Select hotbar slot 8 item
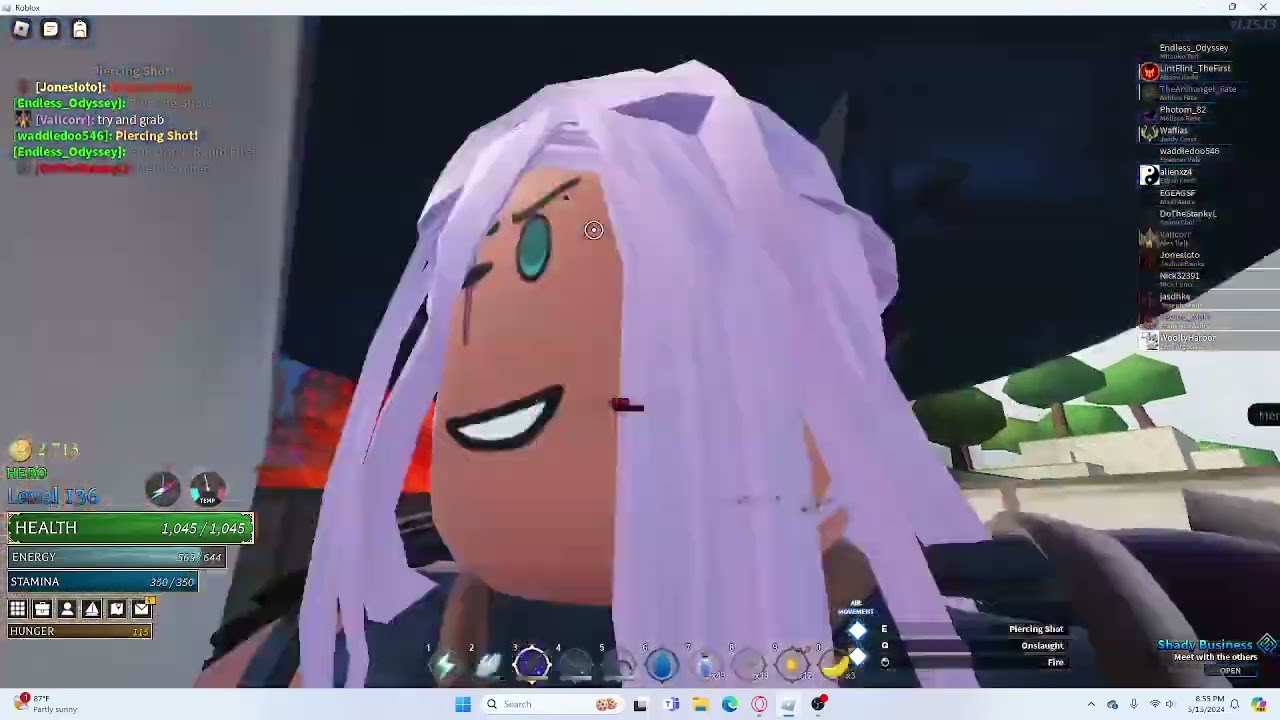Viewport: 1280px width, 720px height. pos(749,663)
